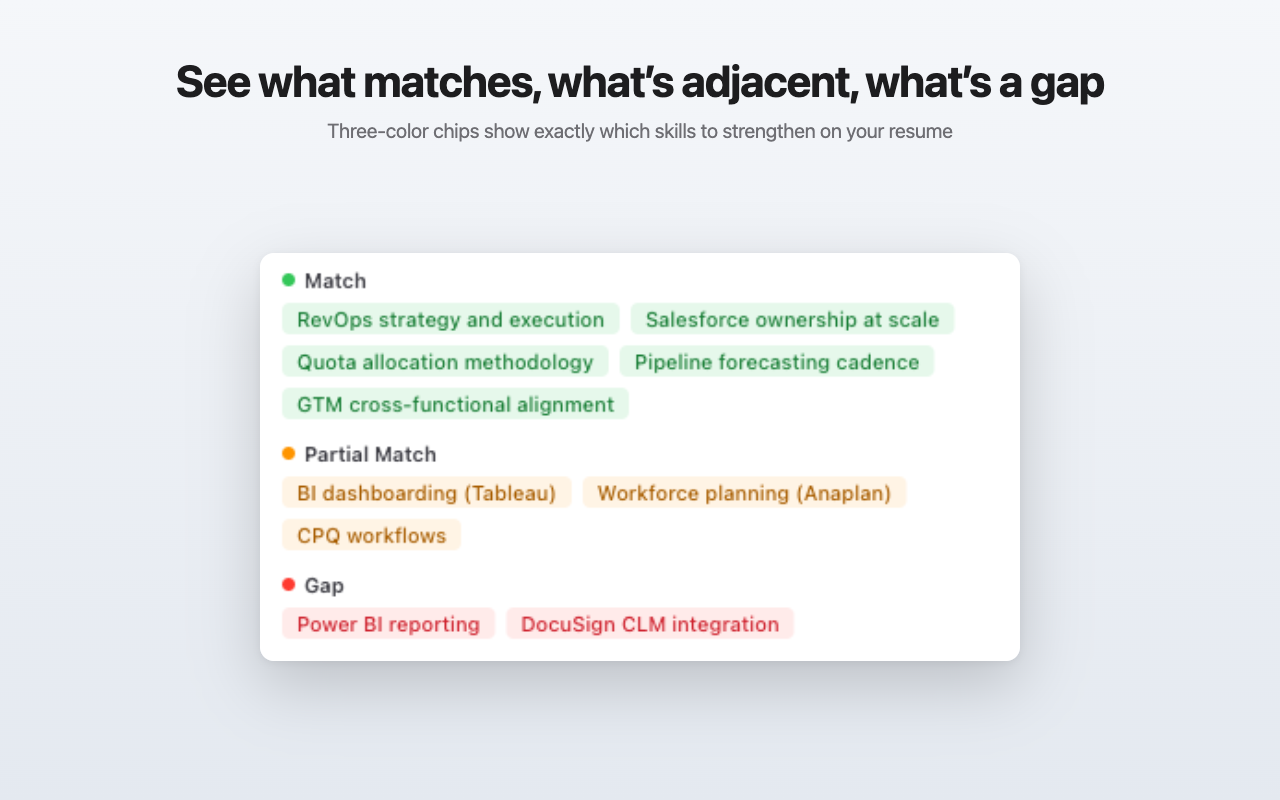The image size is (1280, 800).
Task: Select the RevOps strategy and execution chip
Action: [x=451, y=319]
